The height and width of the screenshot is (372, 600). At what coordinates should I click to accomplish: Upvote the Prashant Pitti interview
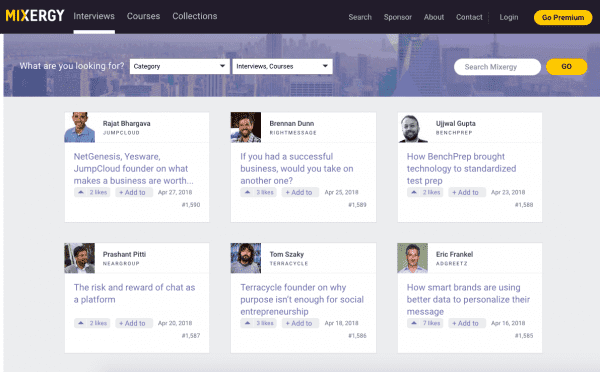(92, 323)
